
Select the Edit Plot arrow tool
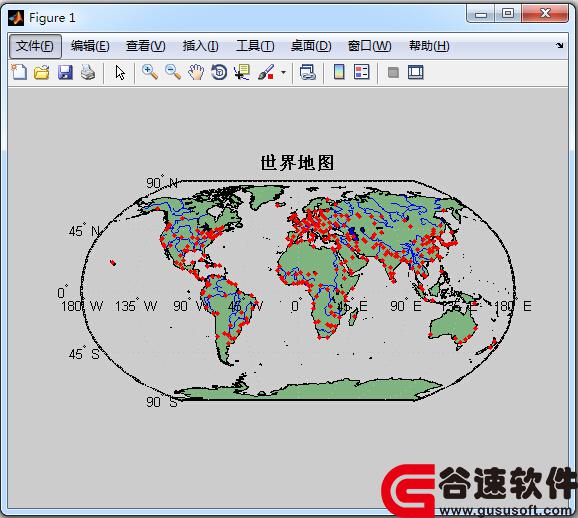click(x=120, y=72)
